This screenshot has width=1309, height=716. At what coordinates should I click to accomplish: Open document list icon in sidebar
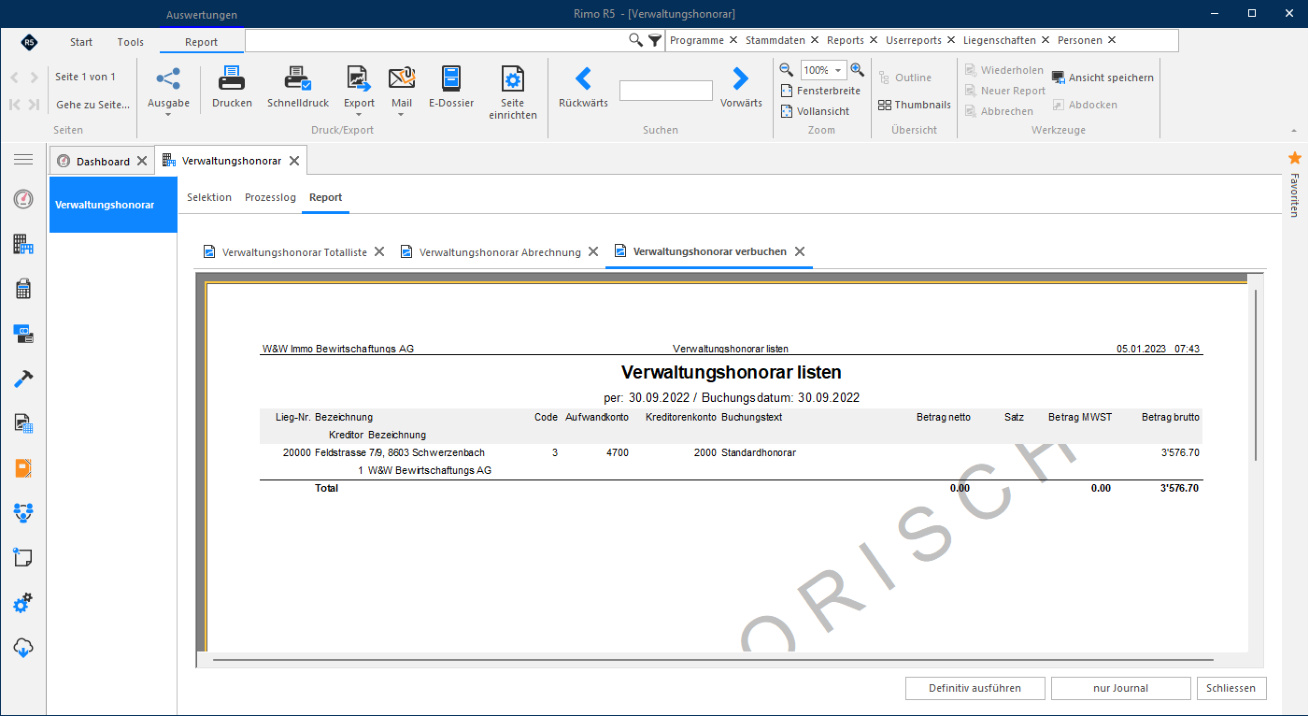point(23,423)
